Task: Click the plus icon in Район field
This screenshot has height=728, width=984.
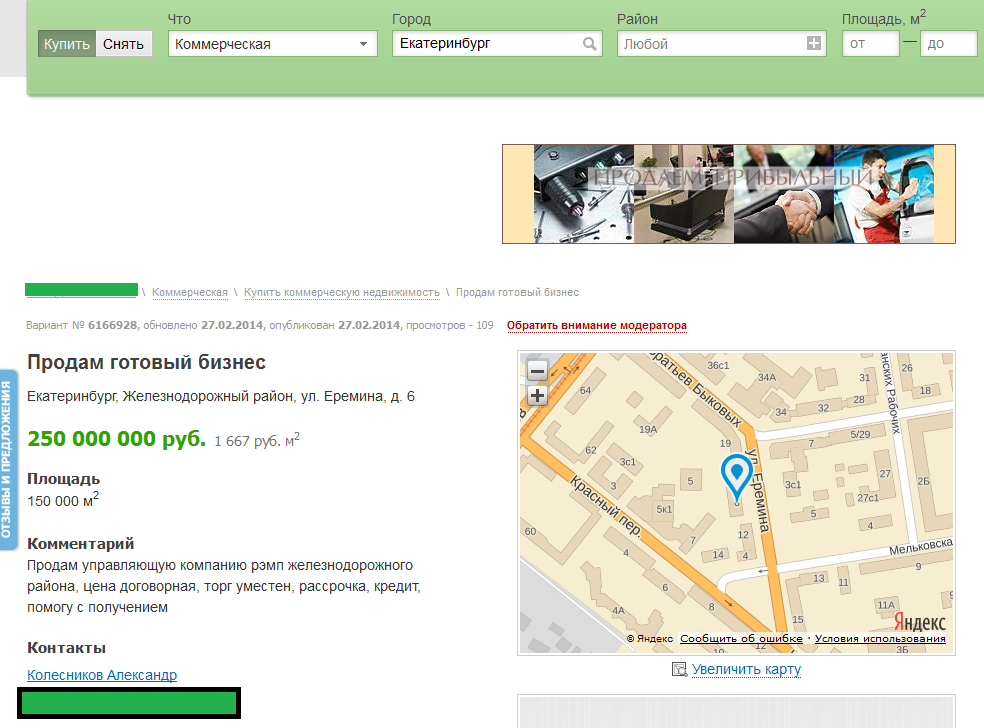Action: 814,44
